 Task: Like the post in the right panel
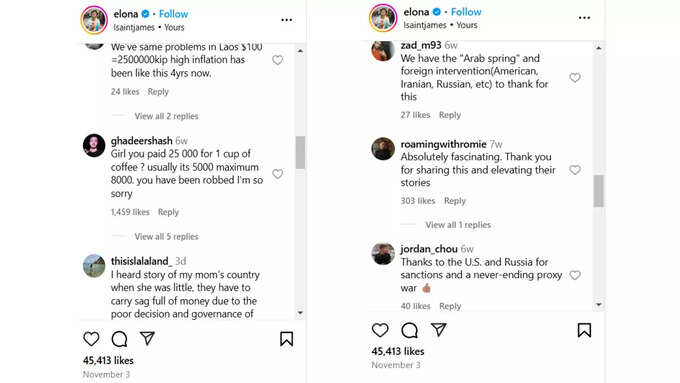380,330
